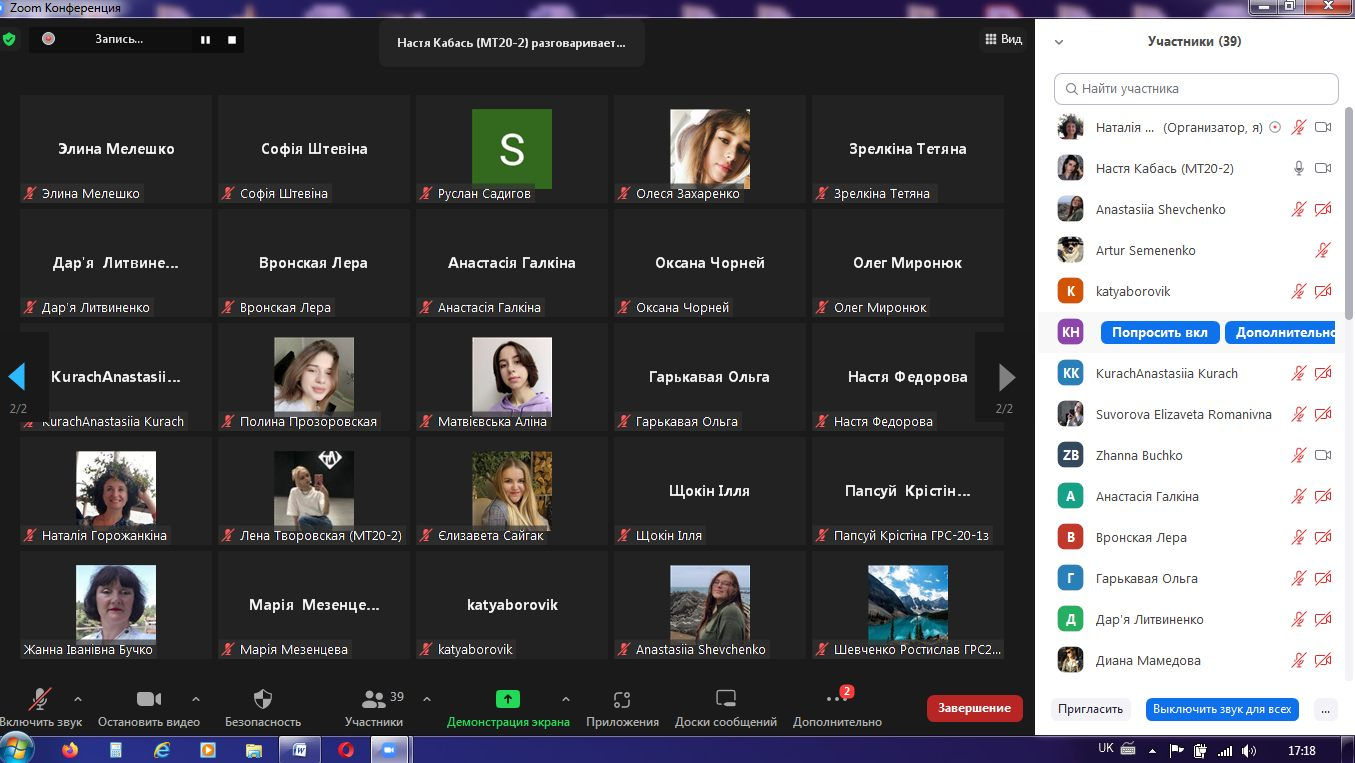The width and height of the screenshot is (1355, 763).
Task: Click Дополнительно button in KH participant row
Action: [1281, 332]
